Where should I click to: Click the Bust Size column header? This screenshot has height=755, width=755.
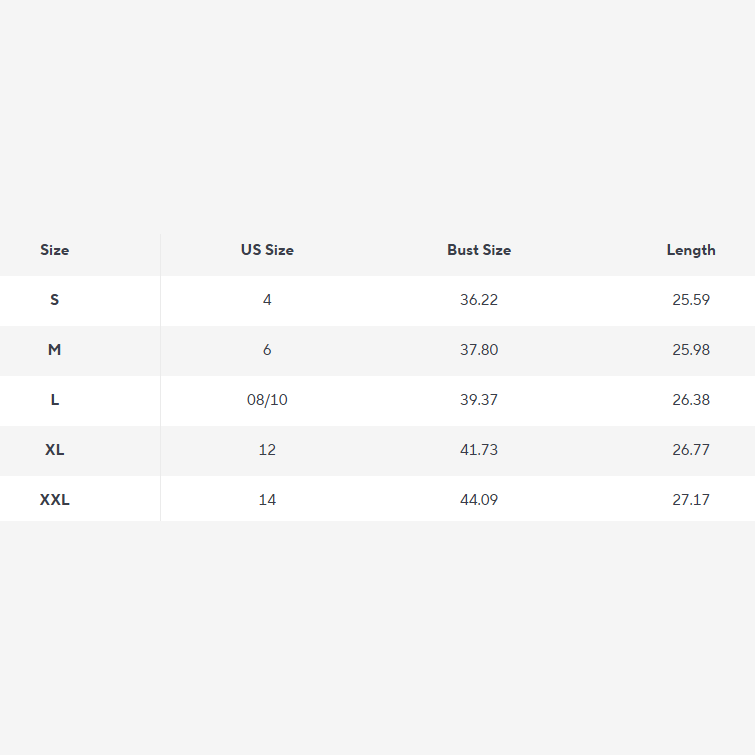[479, 250]
